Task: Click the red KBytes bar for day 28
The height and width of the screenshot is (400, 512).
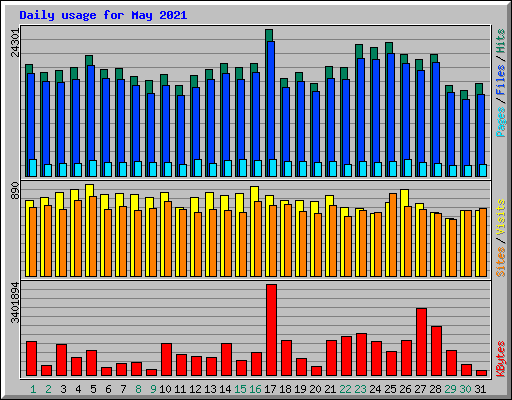Action: [x=436, y=351]
